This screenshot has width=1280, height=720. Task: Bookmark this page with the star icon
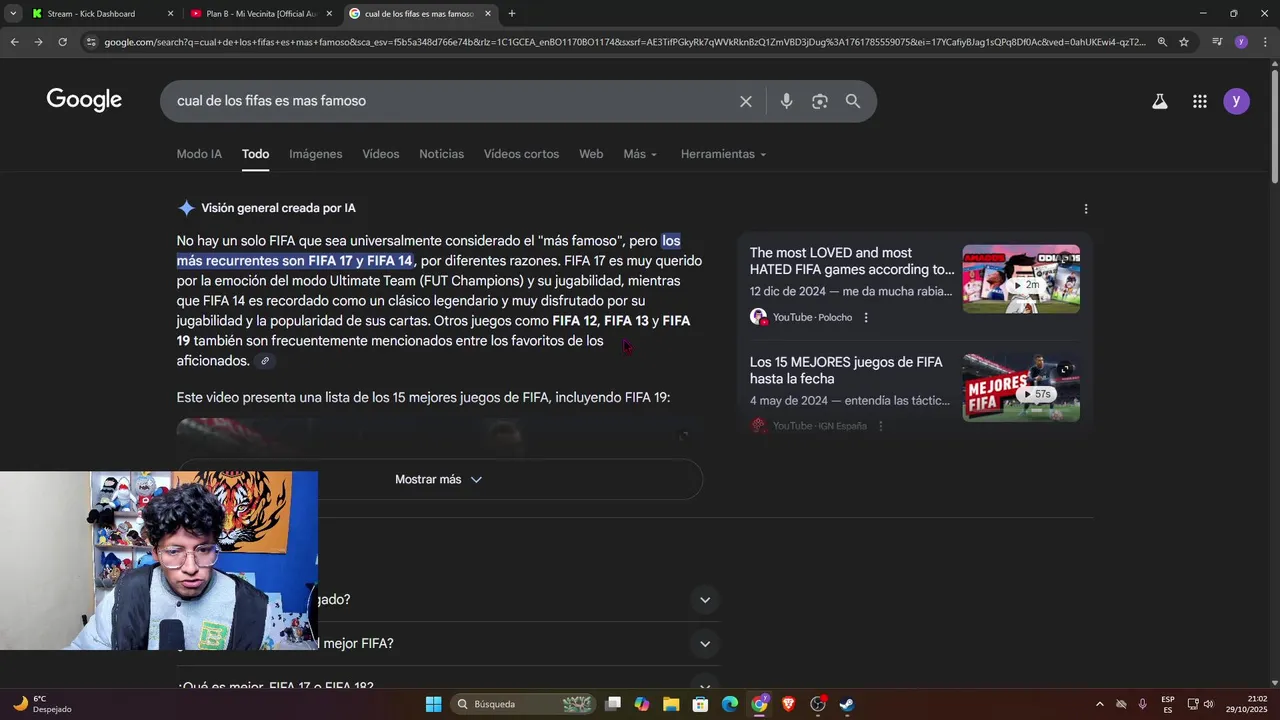pos(1184,42)
